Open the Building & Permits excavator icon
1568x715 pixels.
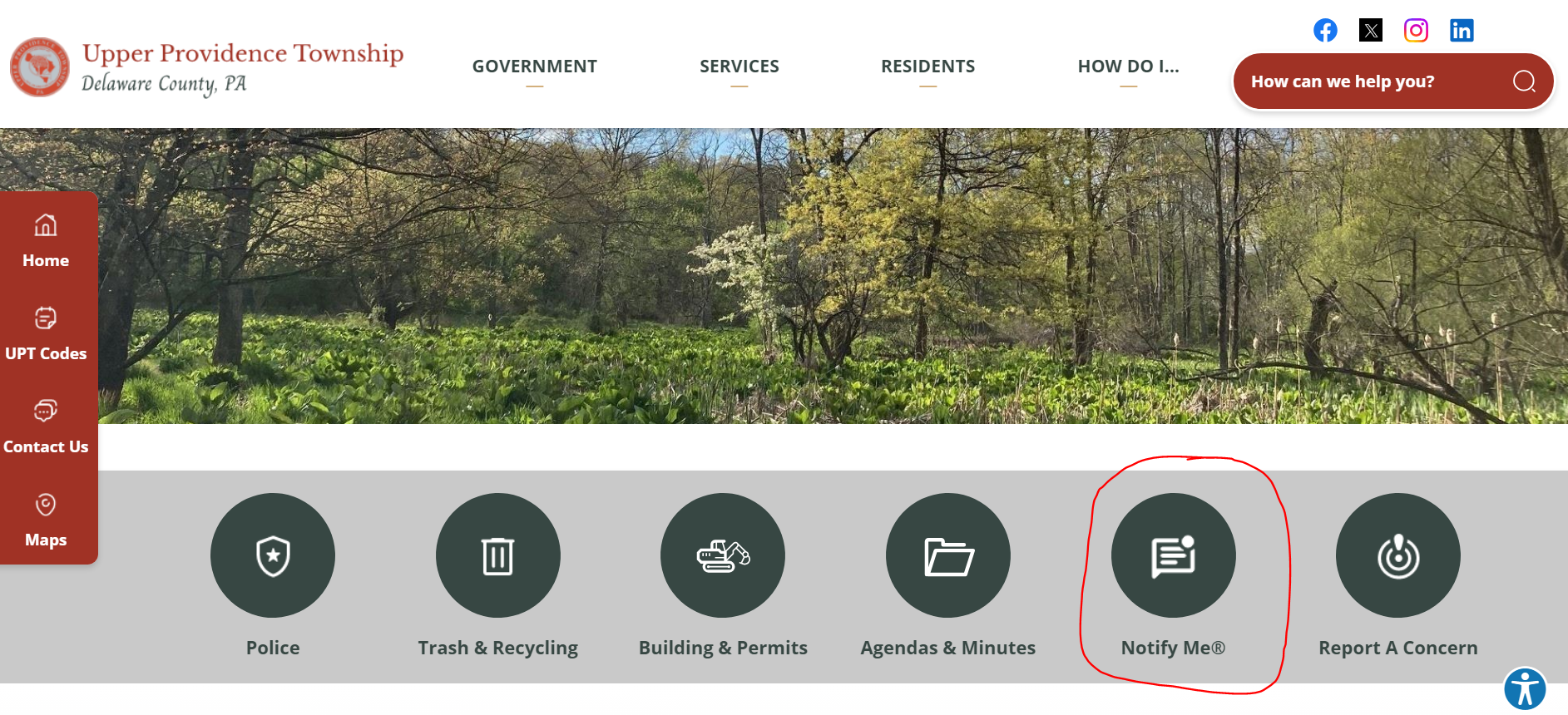tap(723, 555)
